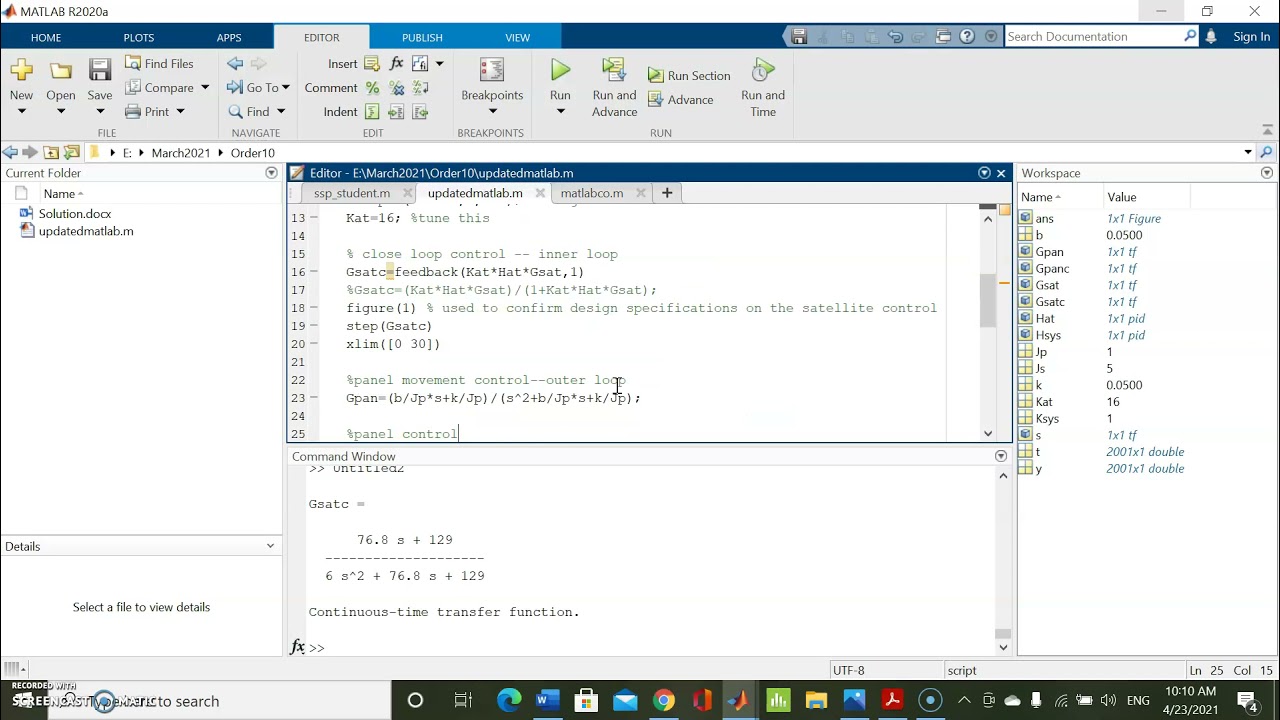Close the updatedmatlab.m editor tab
The image size is (1280, 720).
click(540, 193)
